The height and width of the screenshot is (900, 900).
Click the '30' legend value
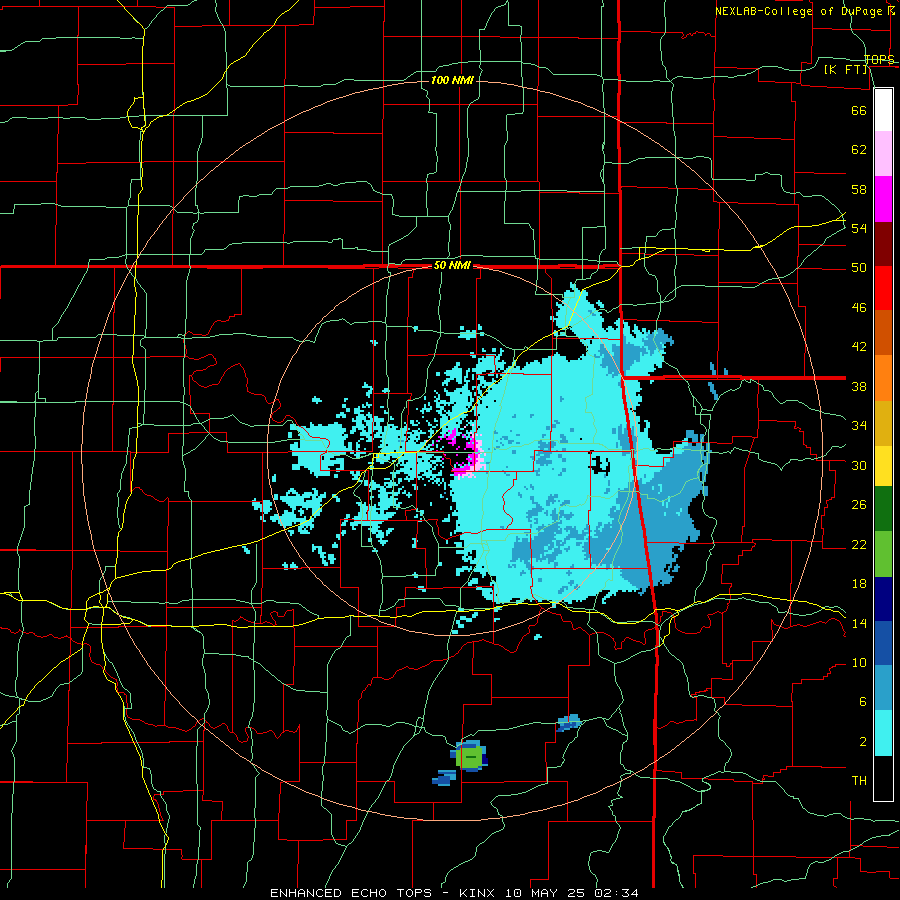point(859,465)
